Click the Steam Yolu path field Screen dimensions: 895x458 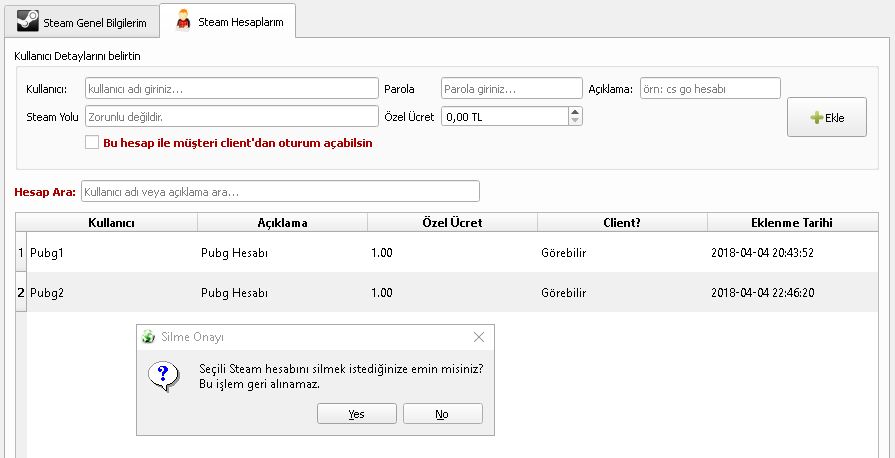[231, 117]
